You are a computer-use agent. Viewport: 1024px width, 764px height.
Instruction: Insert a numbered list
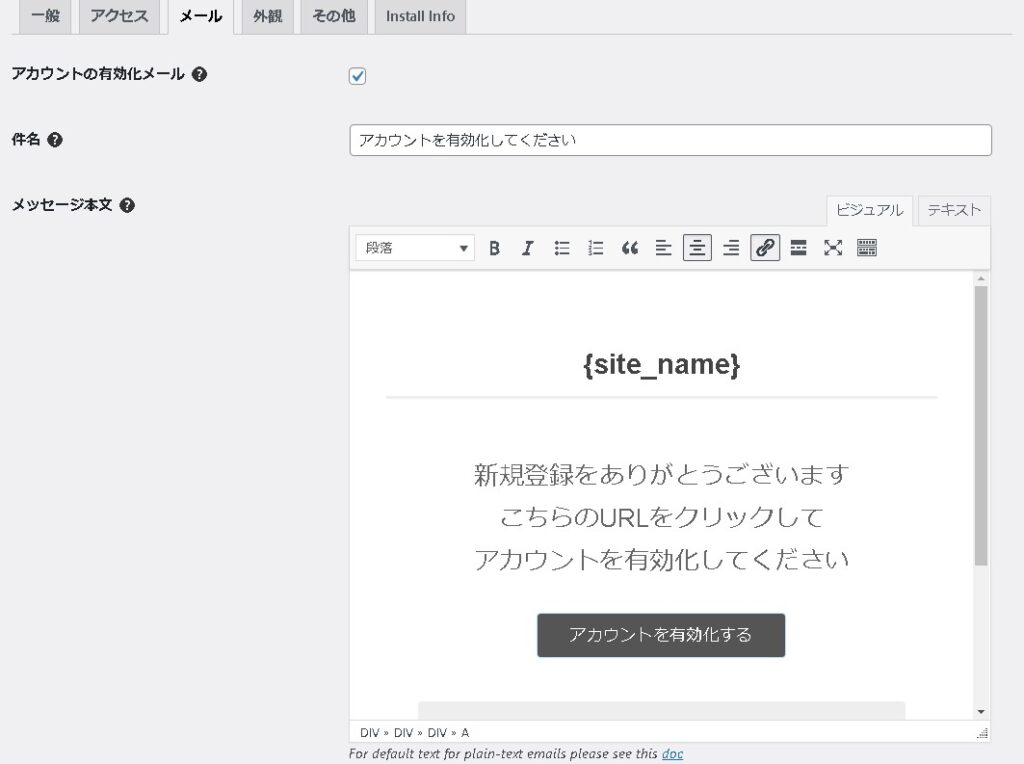click(x=596, y=248)
